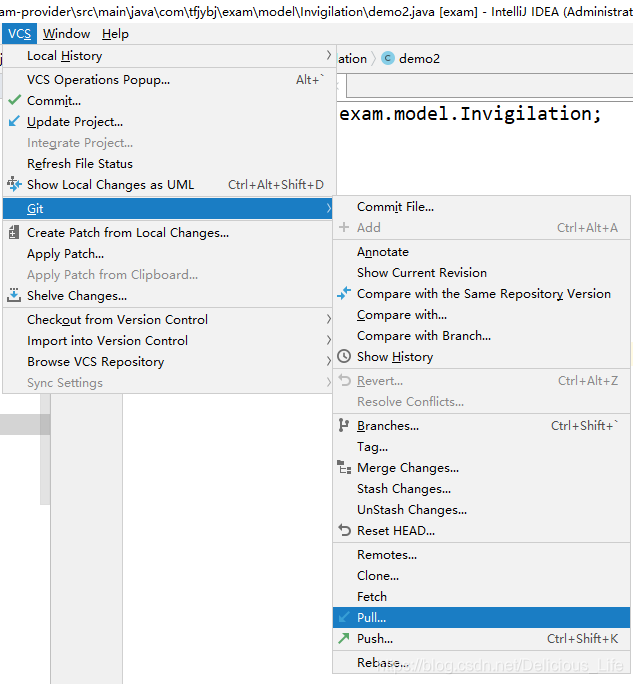Choose Clone... menu item
This screenshot has height=684, width=633.
pos(481,575)
